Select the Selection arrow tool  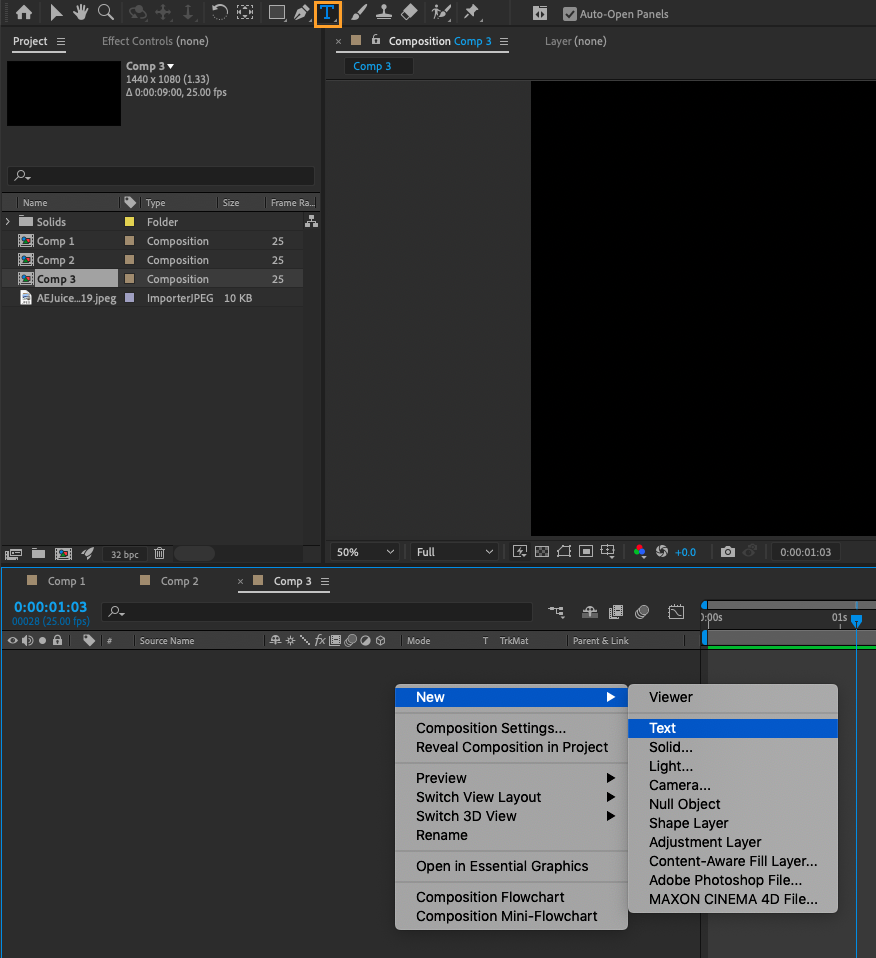click(56, 12)
